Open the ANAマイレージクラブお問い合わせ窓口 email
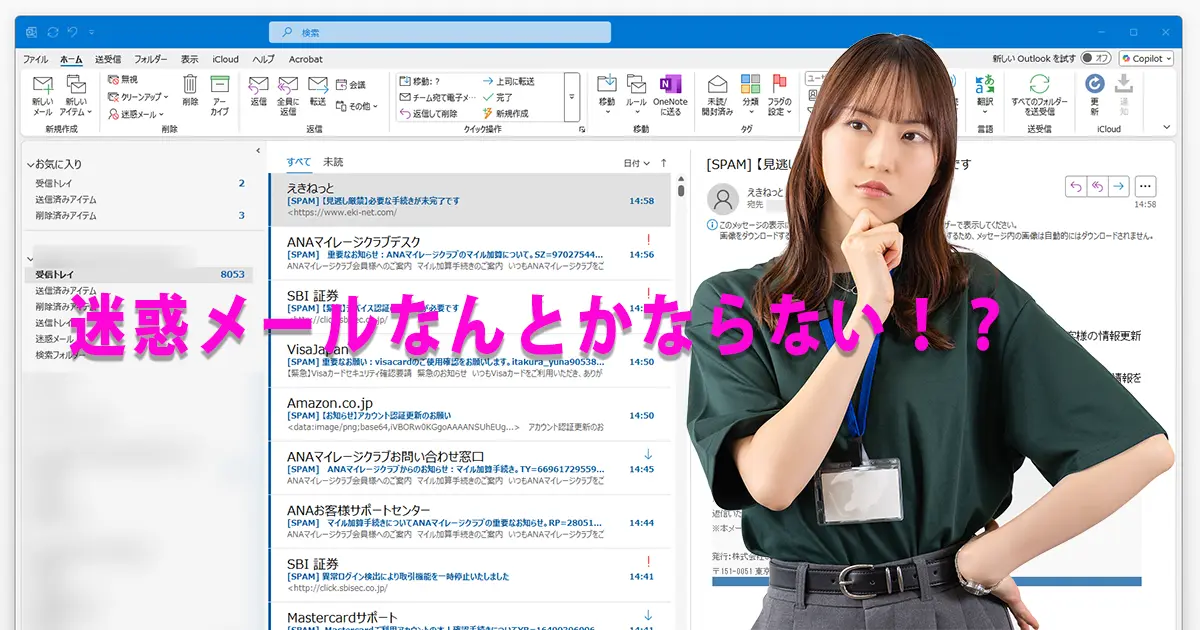 (x=470, y=467)
